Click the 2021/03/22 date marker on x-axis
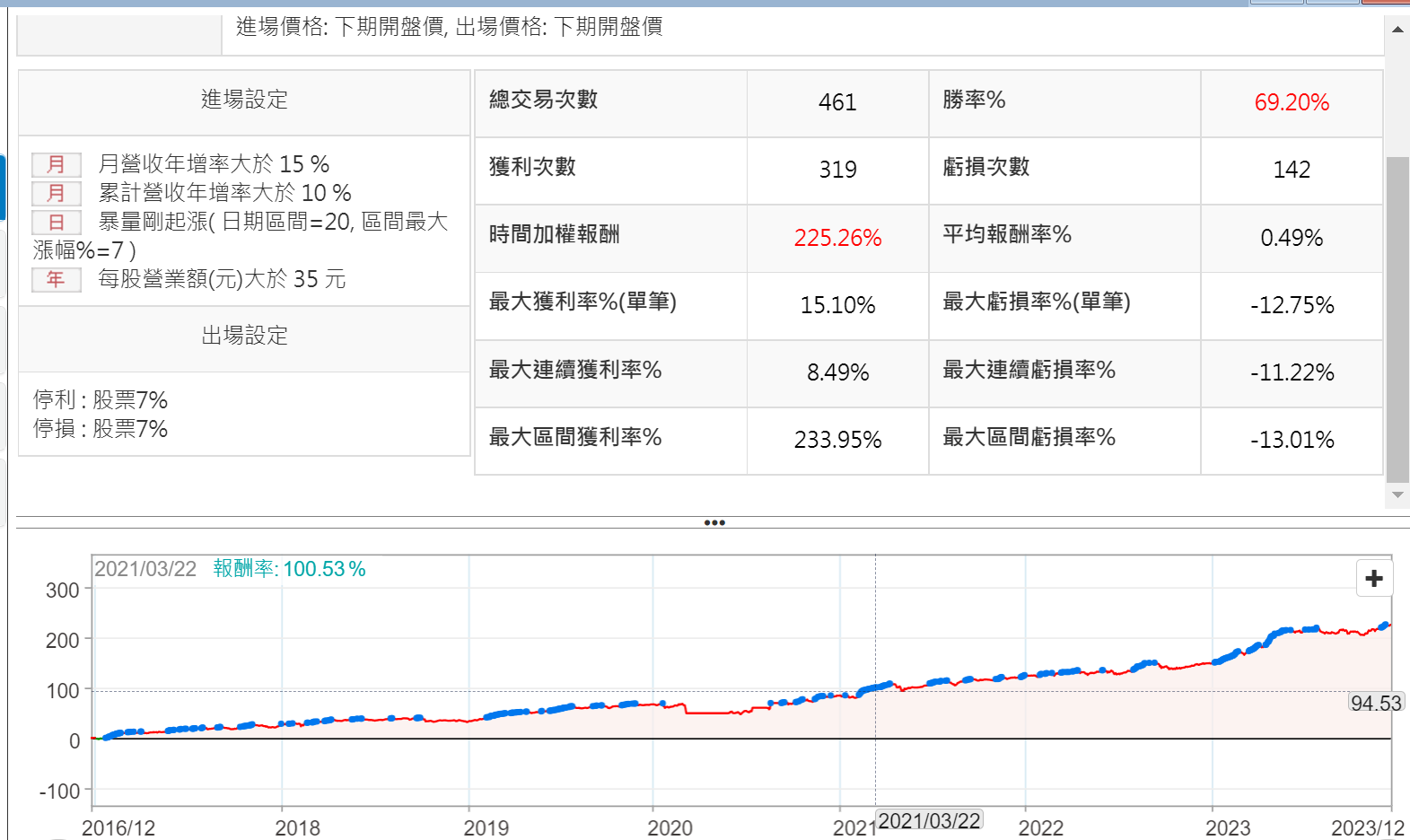 click(x=929, y=820)
